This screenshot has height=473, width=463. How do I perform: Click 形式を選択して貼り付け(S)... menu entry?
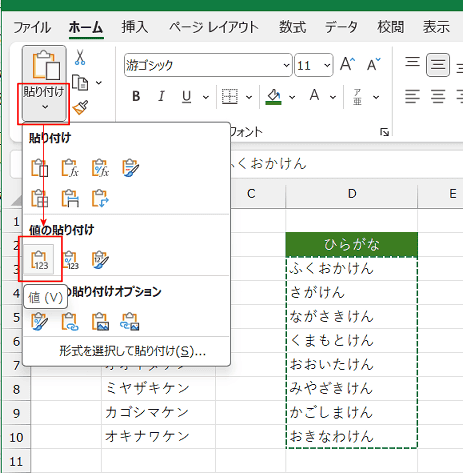132,351
